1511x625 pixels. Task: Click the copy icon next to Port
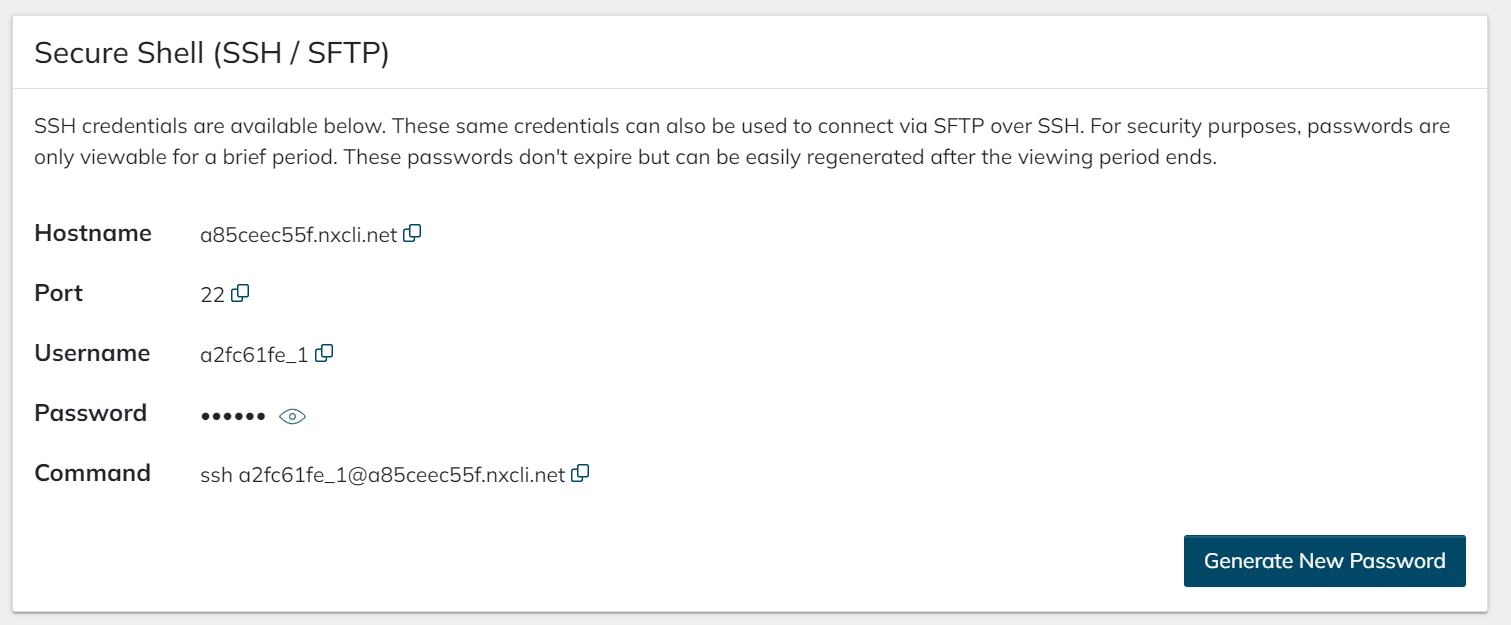[x=239, y=293]
